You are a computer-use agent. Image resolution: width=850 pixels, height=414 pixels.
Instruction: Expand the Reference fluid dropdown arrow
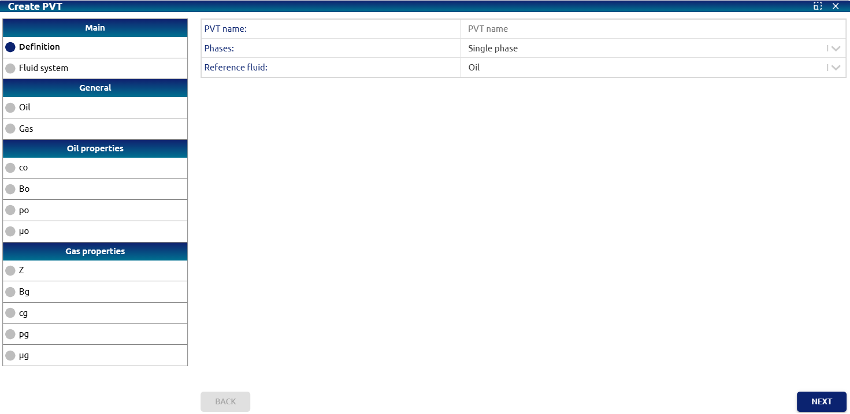[834, 68]
